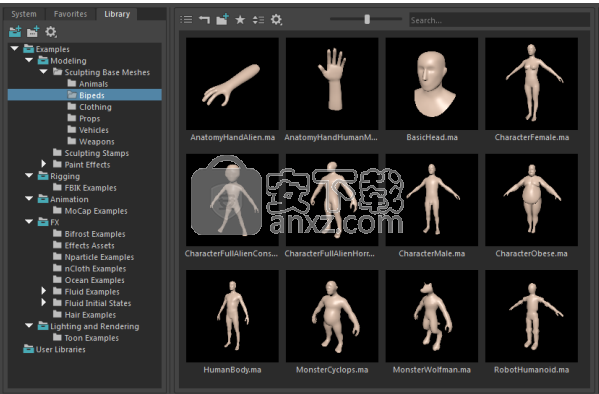Expand the Fluid Examples folder
The width and height of the screenshot is (599, 394).
(x=44, y=291)
